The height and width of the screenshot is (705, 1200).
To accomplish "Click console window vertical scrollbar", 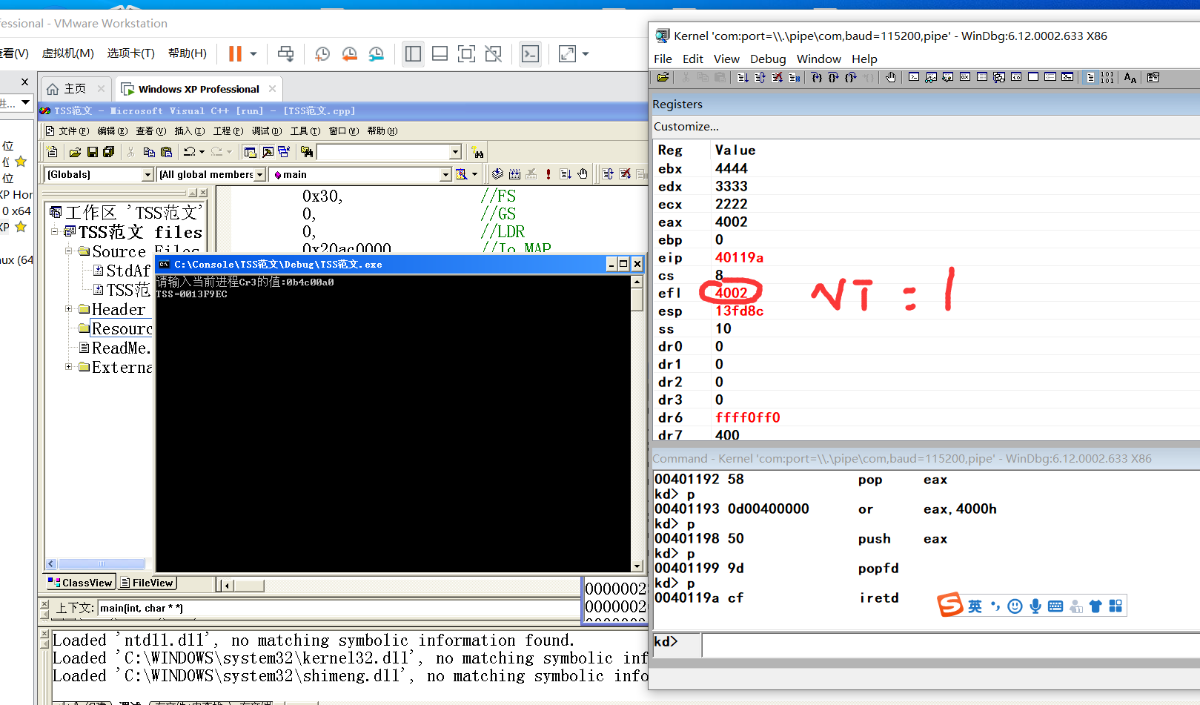I will [636, 424].
